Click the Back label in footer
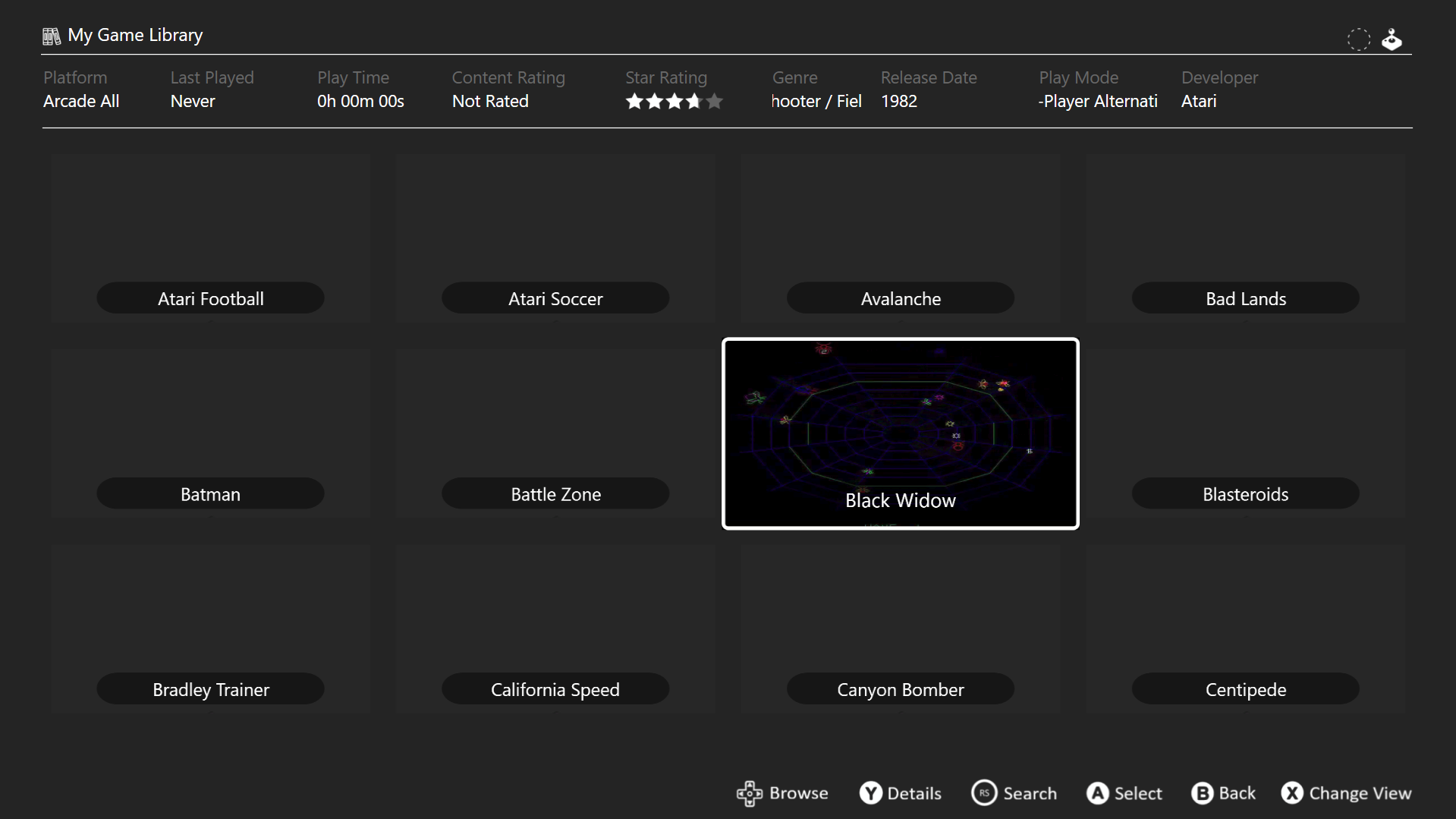This screenshot has height=819, width=1456. (1237, 793)
